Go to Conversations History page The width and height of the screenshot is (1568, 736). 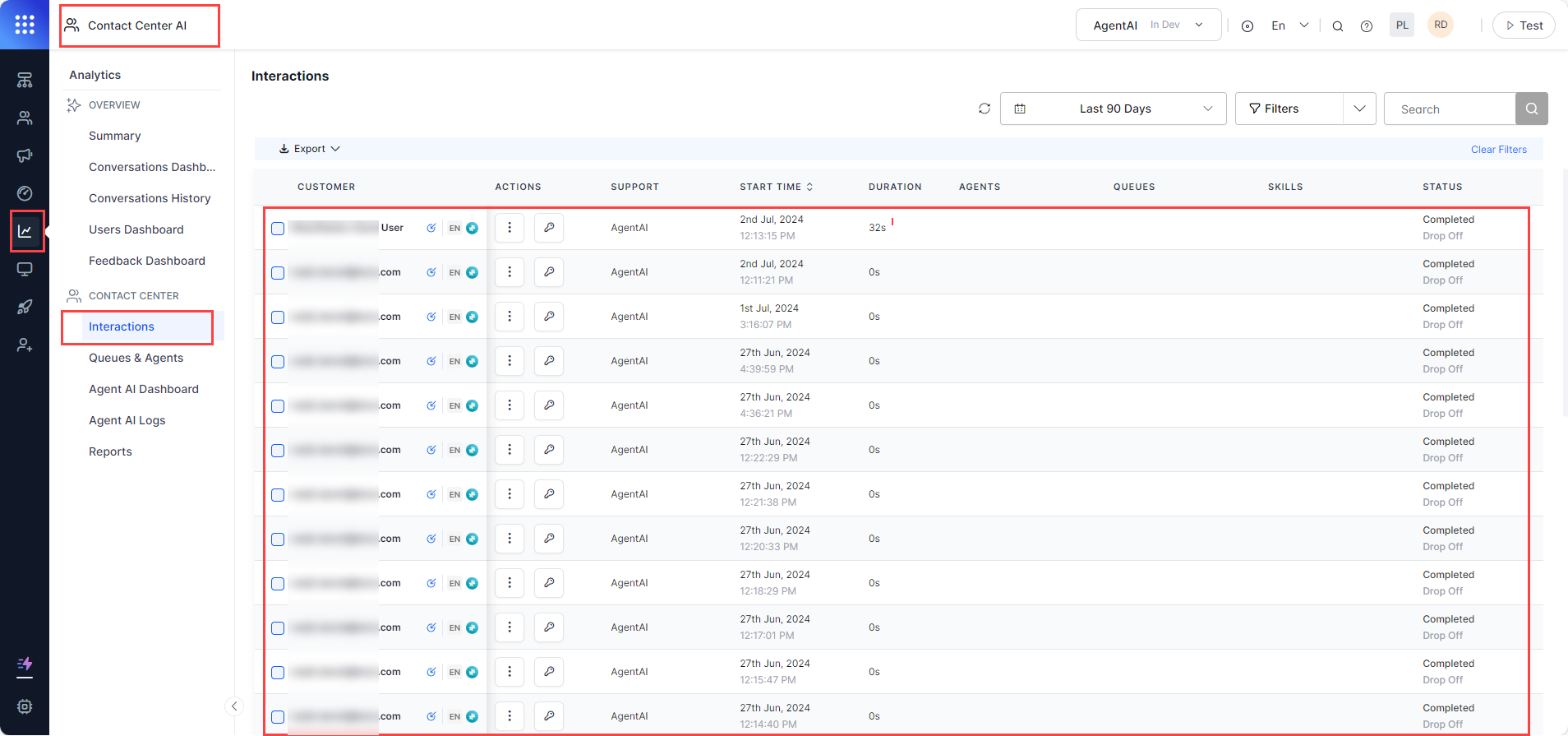click(x=150, y=198)
